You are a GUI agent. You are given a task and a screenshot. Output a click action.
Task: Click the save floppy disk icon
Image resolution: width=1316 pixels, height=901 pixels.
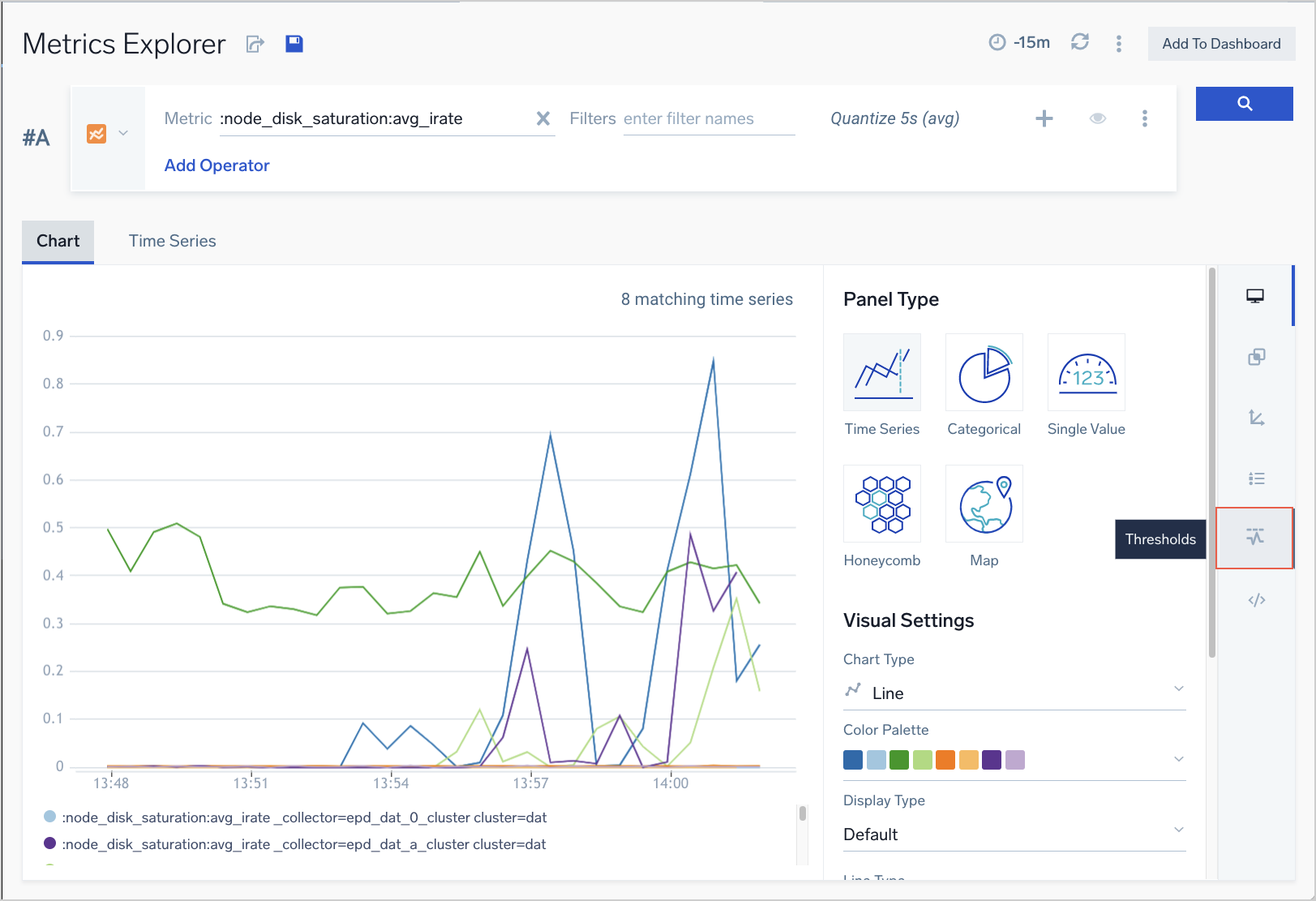(x=294, y=44)
